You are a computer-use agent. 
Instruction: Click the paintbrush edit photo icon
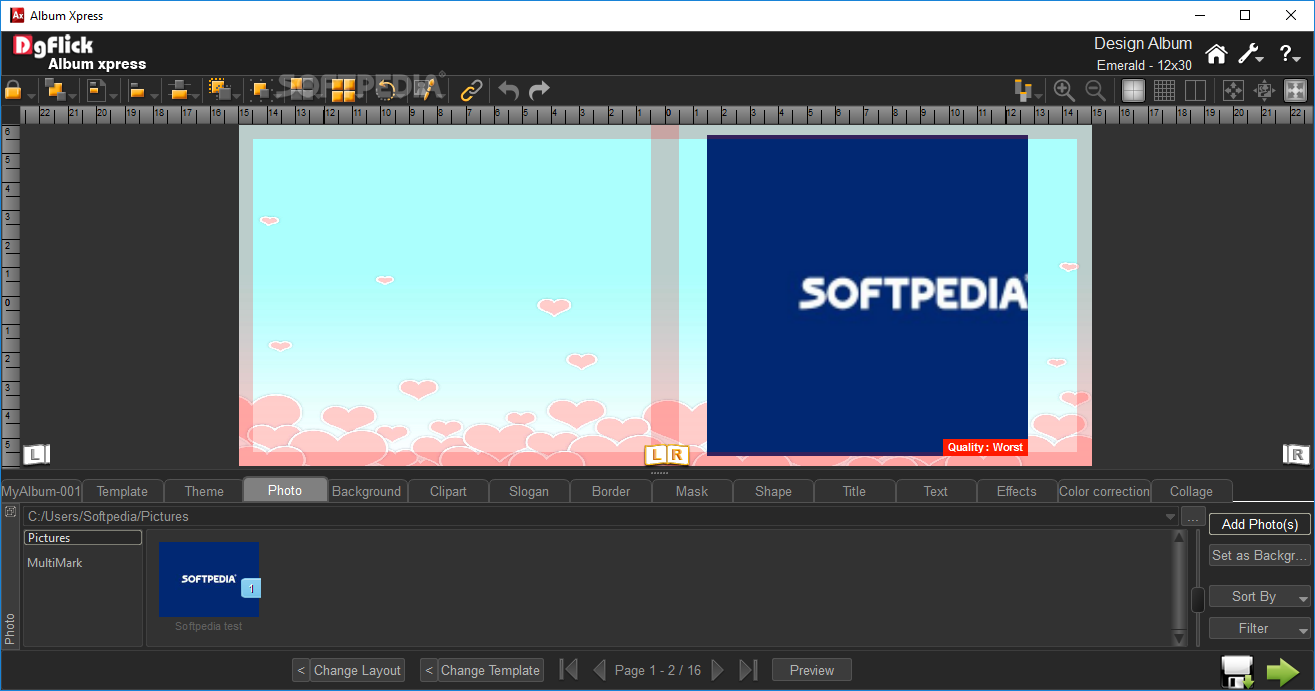[x=426, y=90]
